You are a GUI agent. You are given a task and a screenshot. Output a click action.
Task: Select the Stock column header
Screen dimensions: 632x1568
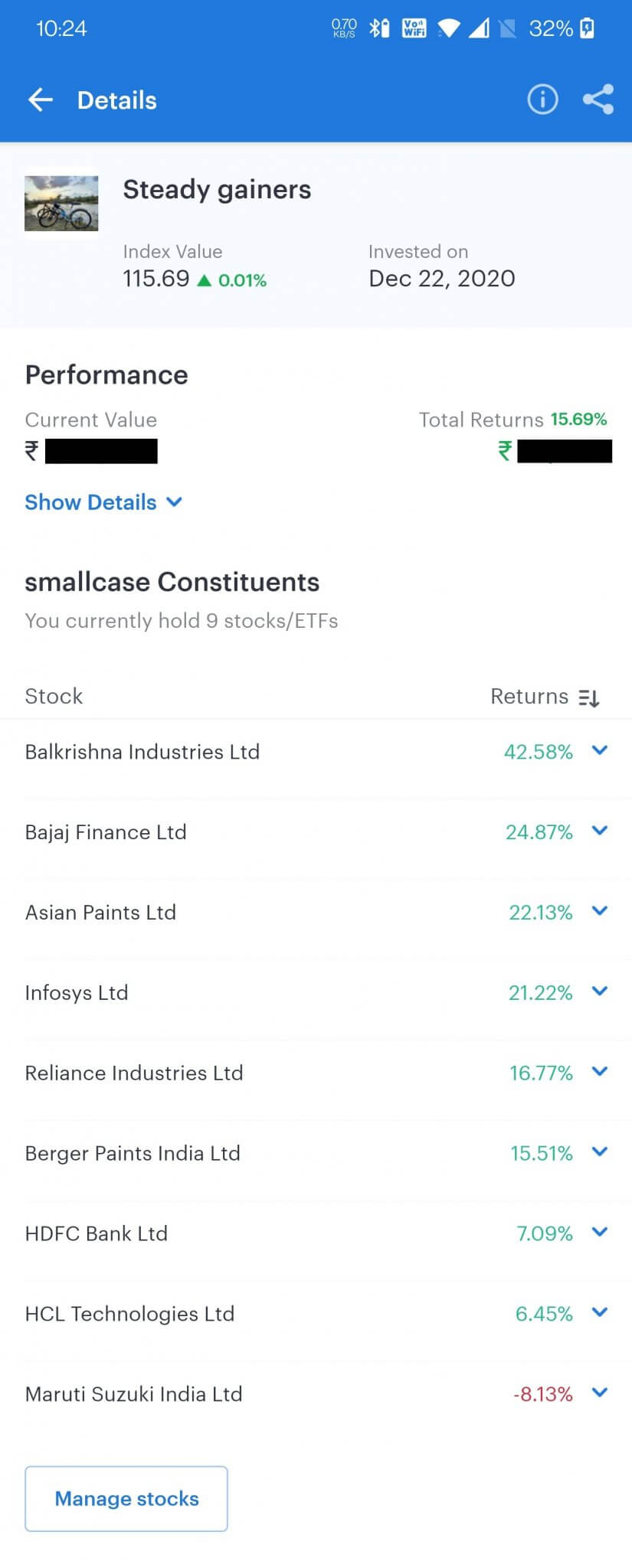(54, 696)
